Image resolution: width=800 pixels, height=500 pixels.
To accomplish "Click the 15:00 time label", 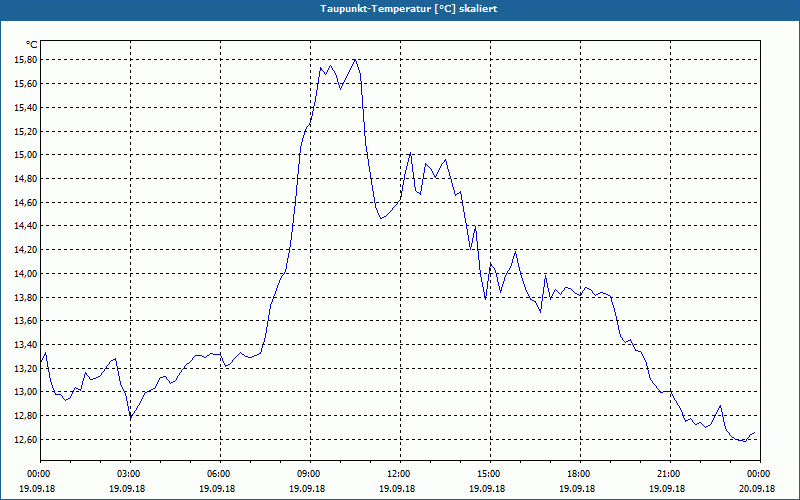I will (x=490, y=474).
